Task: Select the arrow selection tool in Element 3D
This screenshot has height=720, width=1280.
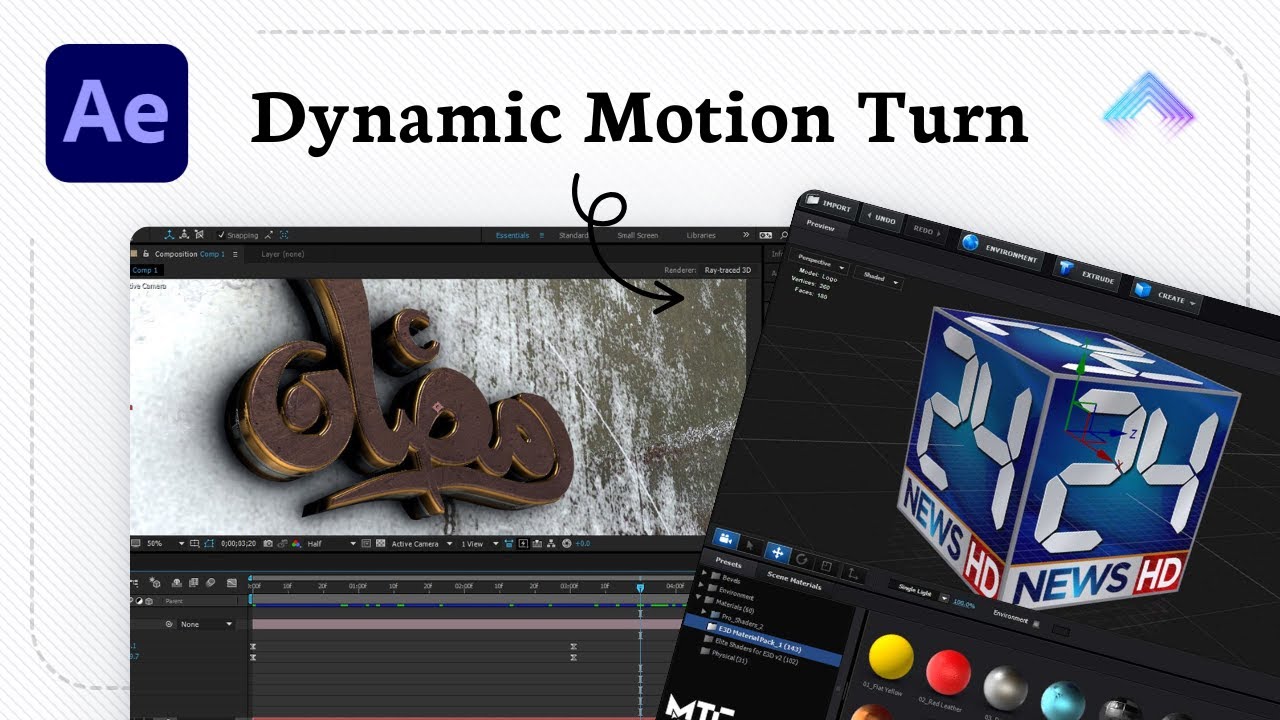Action: click(x=751, y=546)
